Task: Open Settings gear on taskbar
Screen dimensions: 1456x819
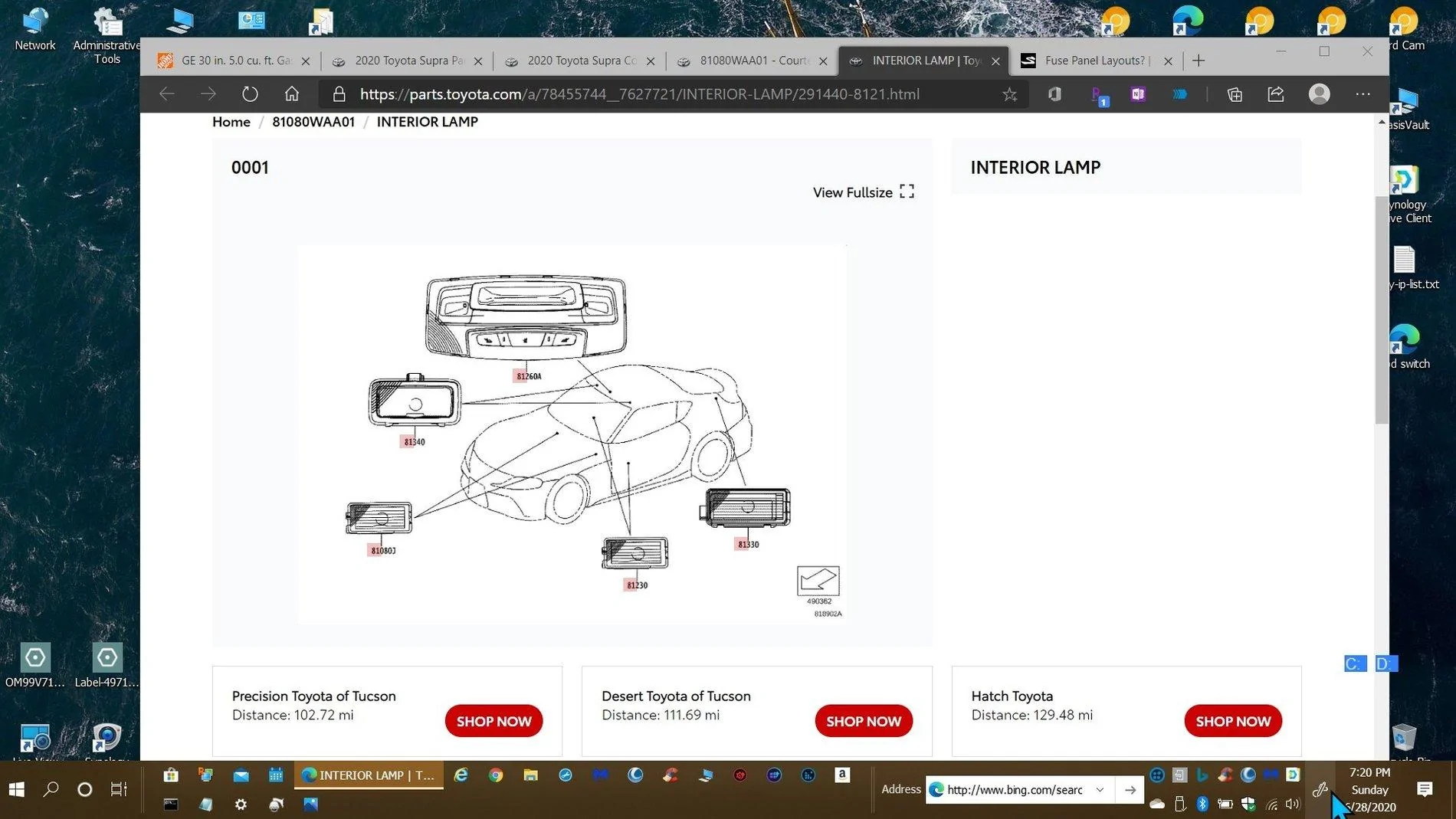Action: point(241,804)
